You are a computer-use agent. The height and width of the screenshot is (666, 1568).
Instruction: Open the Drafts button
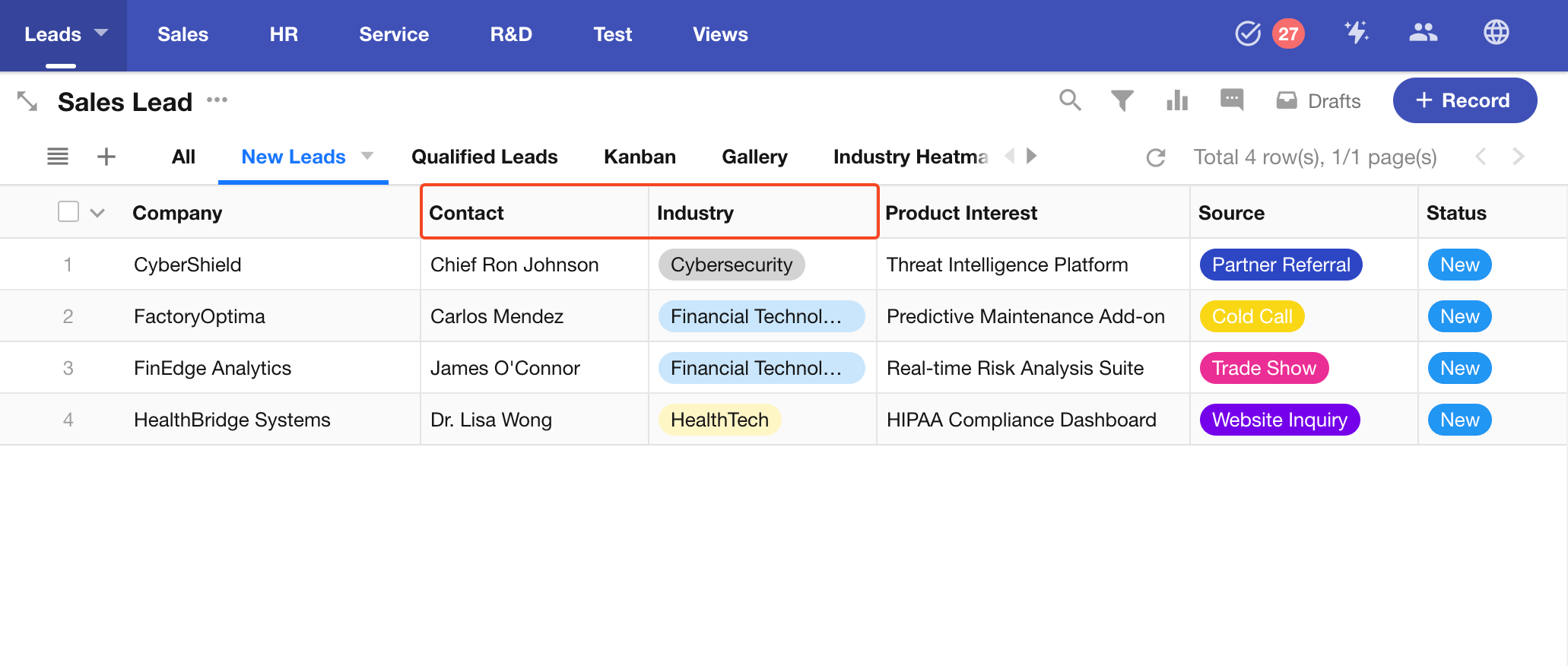click(1319, 101)
